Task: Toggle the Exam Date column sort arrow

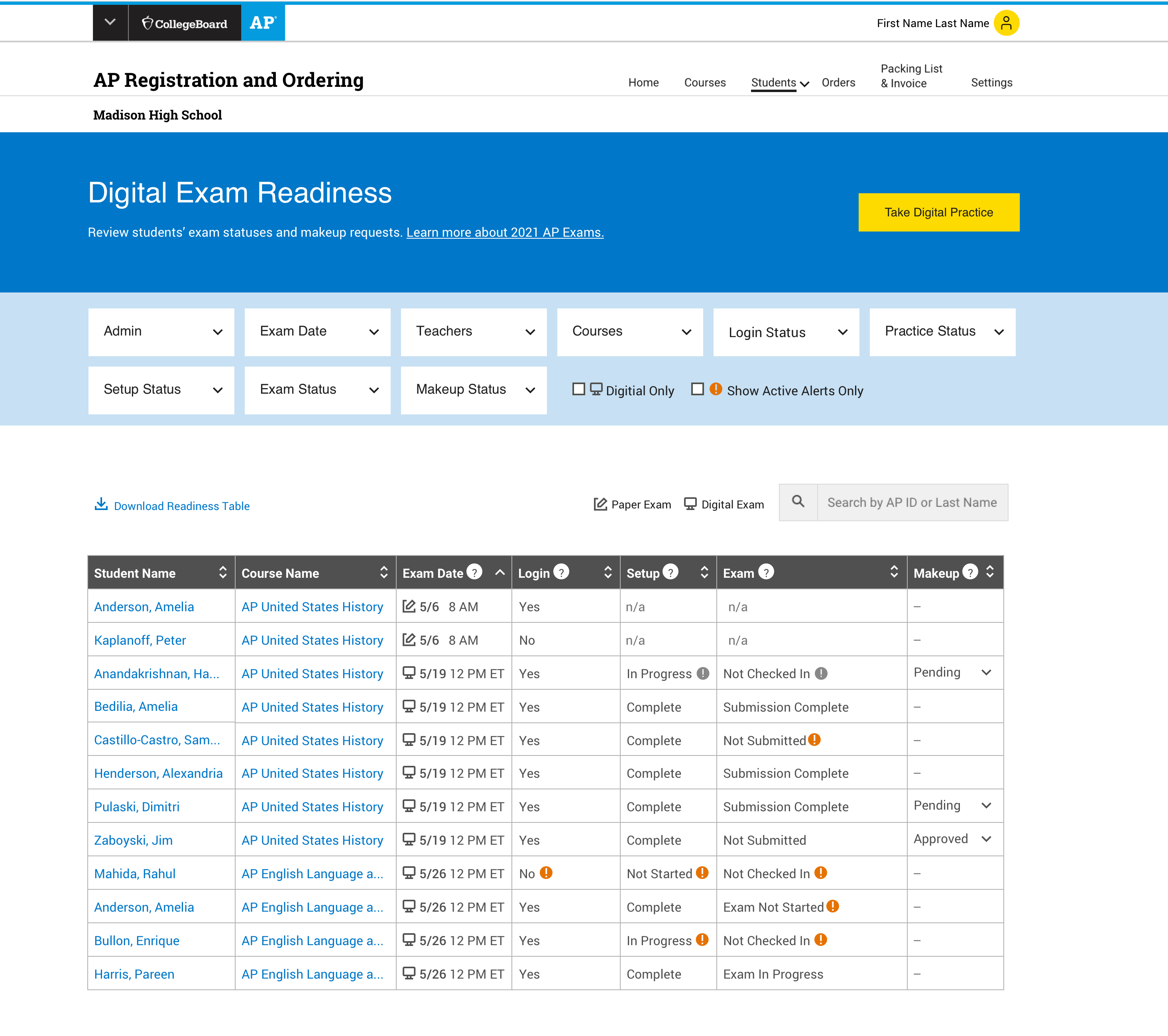Action: (x=501, y=572)
